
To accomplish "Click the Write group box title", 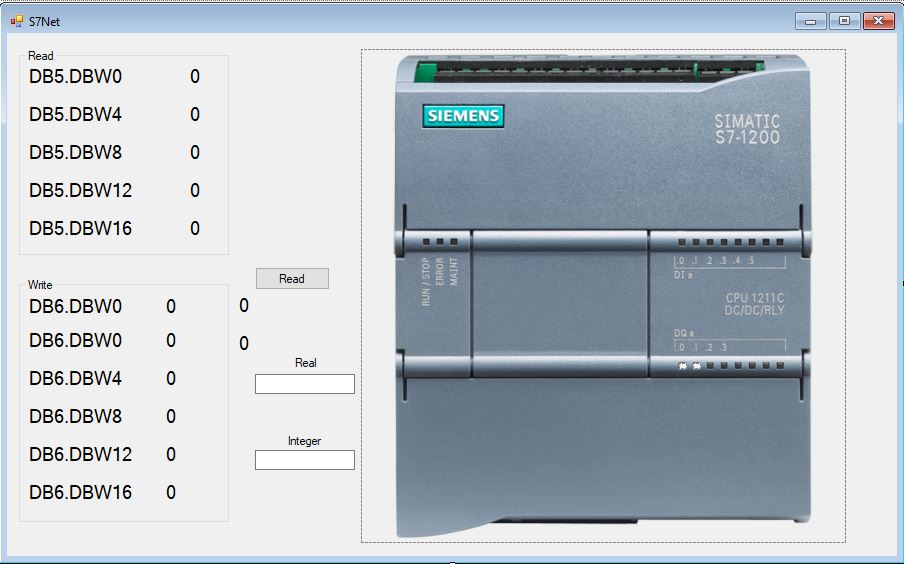I will click(x=40, y=285).
